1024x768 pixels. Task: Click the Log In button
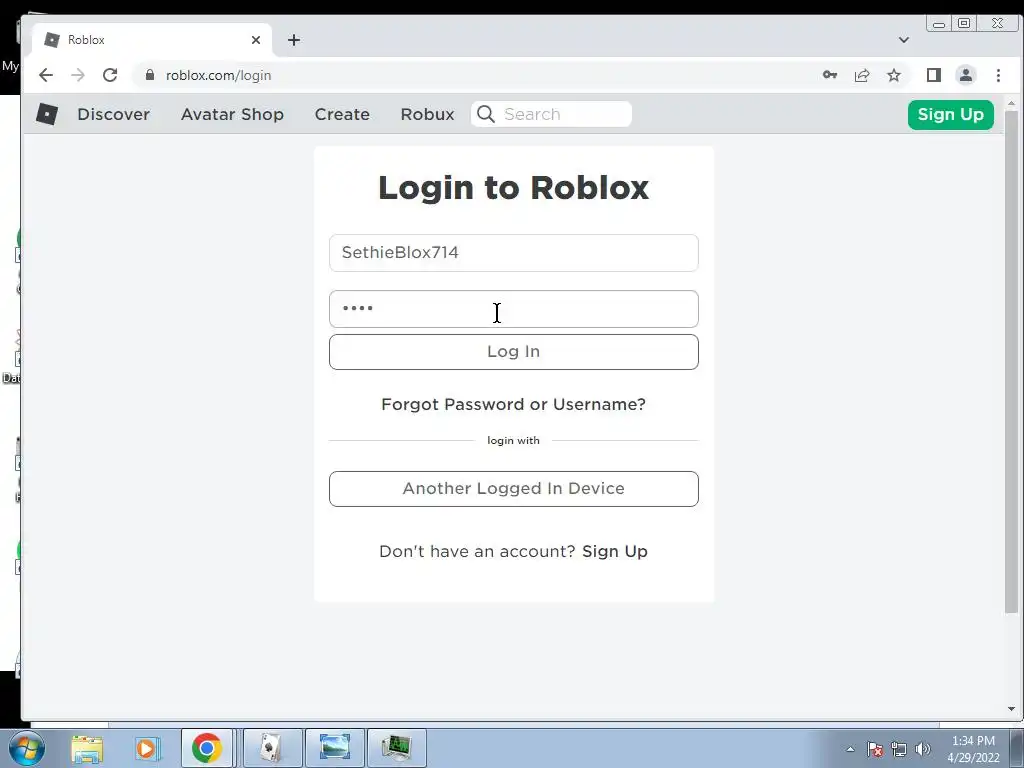point(514,352)
